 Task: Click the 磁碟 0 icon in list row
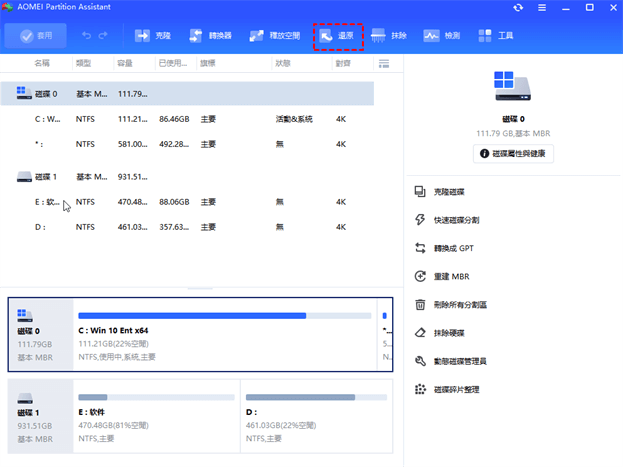point(24,93)
